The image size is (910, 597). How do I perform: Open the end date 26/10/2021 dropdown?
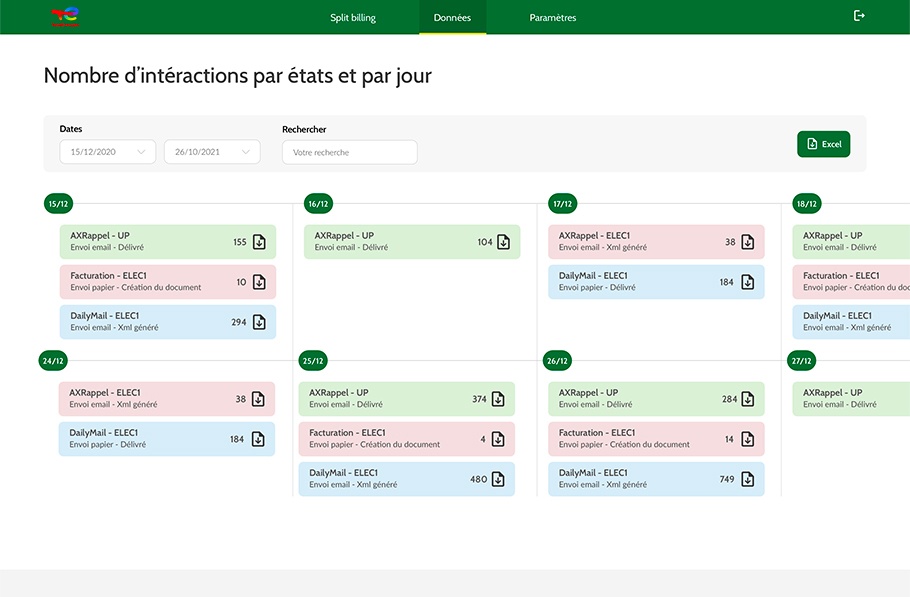point(212,152)
